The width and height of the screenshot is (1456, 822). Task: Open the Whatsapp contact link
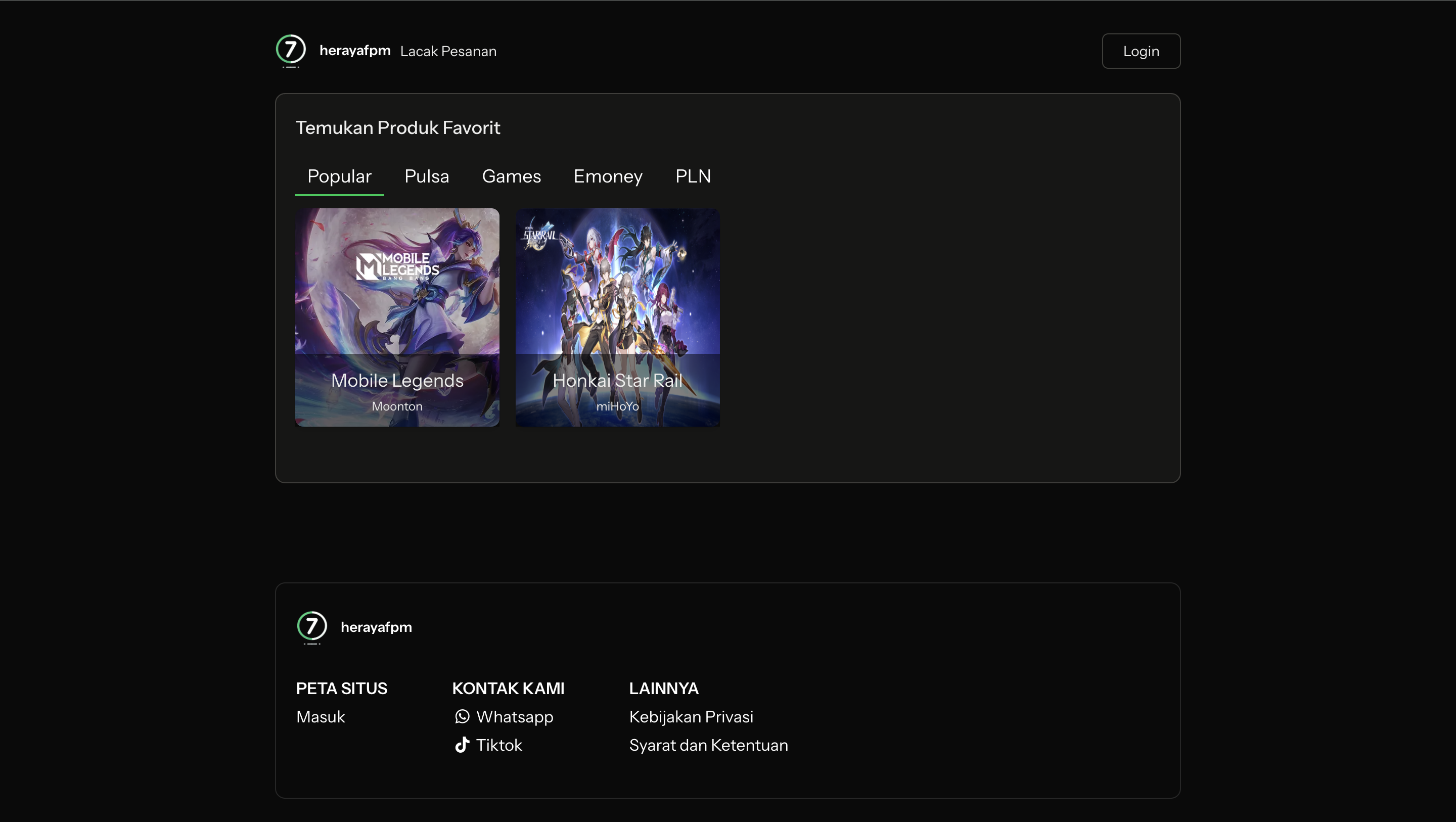(514, 717)
